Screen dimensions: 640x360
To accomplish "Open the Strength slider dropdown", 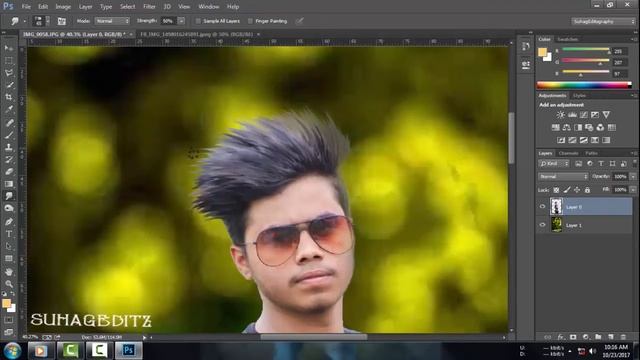I will (x=181, y=21).
